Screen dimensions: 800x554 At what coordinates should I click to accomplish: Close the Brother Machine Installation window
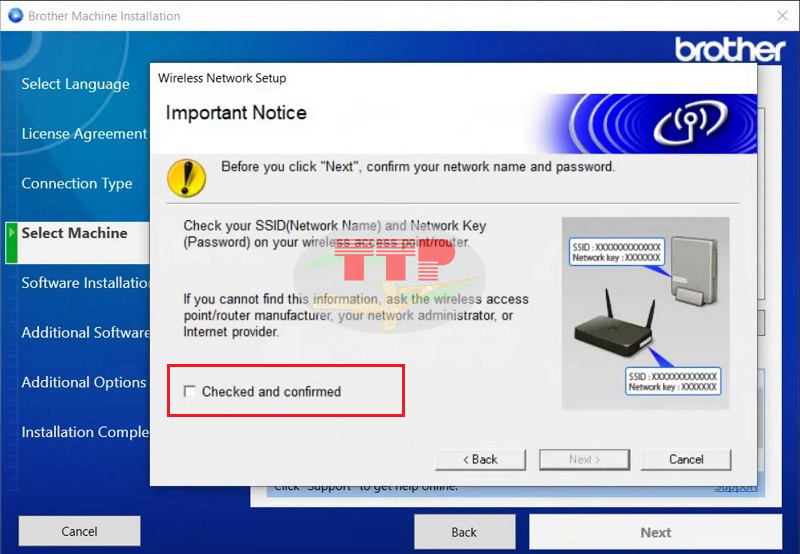click(x=782, y=16)
